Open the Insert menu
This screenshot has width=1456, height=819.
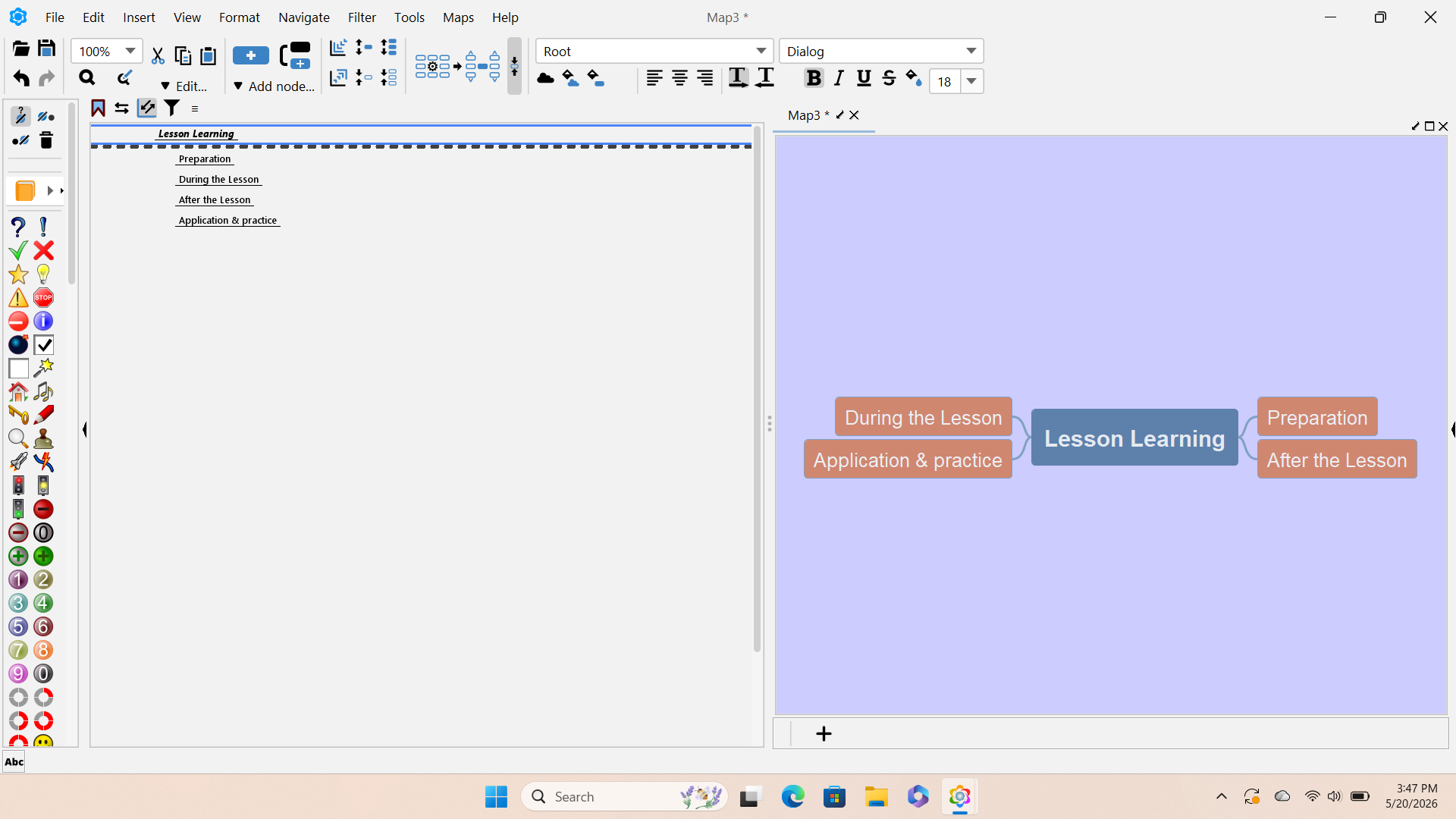pos(139,17)
